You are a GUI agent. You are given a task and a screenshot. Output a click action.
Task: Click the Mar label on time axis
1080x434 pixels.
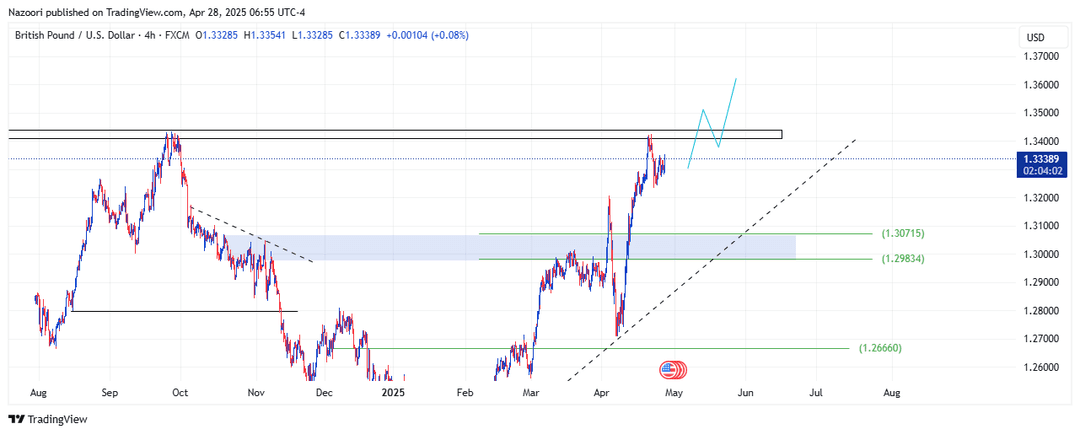(x=530, y=393)
